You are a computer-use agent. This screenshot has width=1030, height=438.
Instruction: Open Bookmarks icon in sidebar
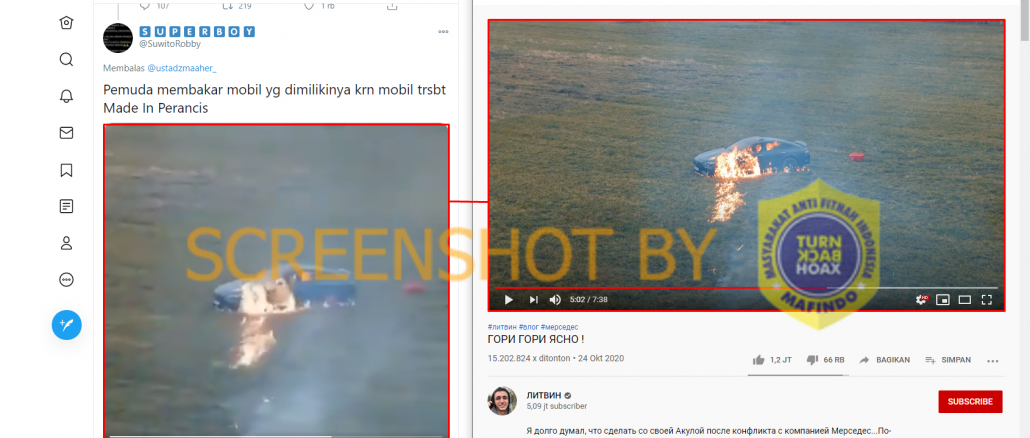click(x=66, y=170)
